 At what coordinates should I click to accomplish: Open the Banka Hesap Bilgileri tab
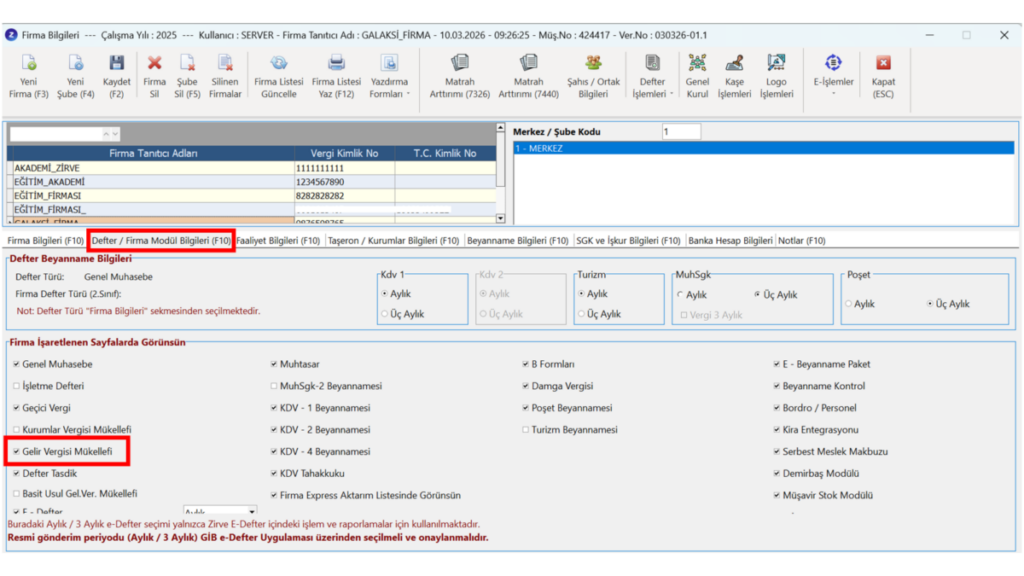point(730,240)
